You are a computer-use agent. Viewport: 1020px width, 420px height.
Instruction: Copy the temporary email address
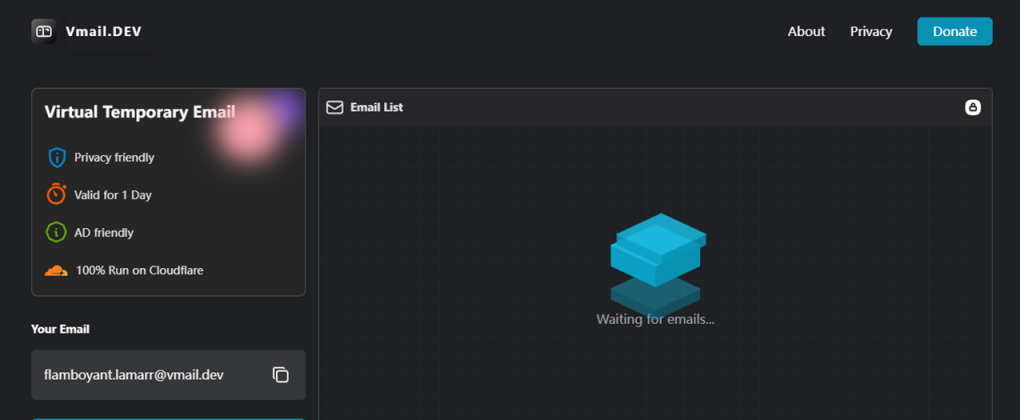281,375
